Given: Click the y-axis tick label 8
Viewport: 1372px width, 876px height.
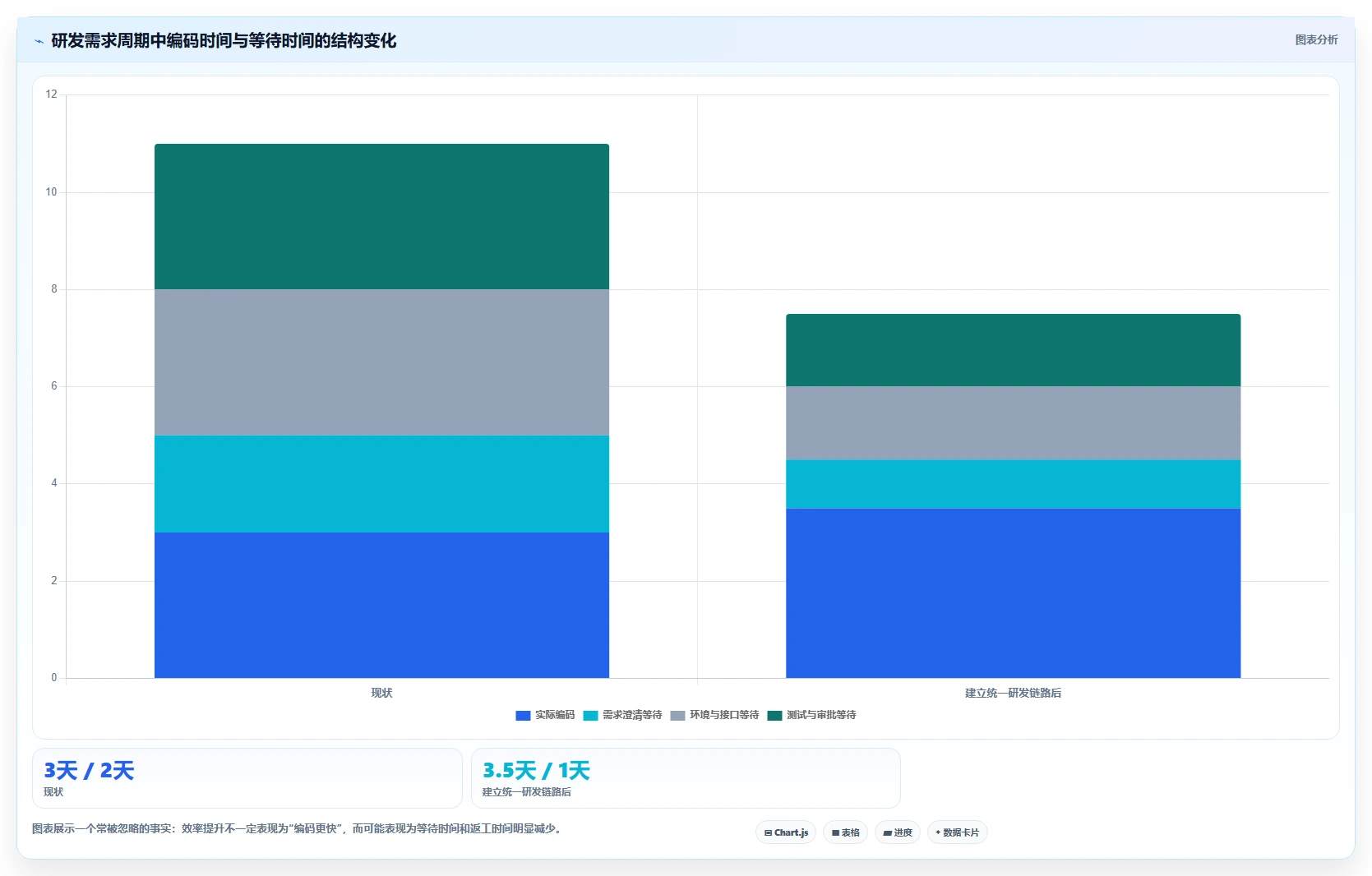Looking at the screenshot, I should tap(54, 289).
